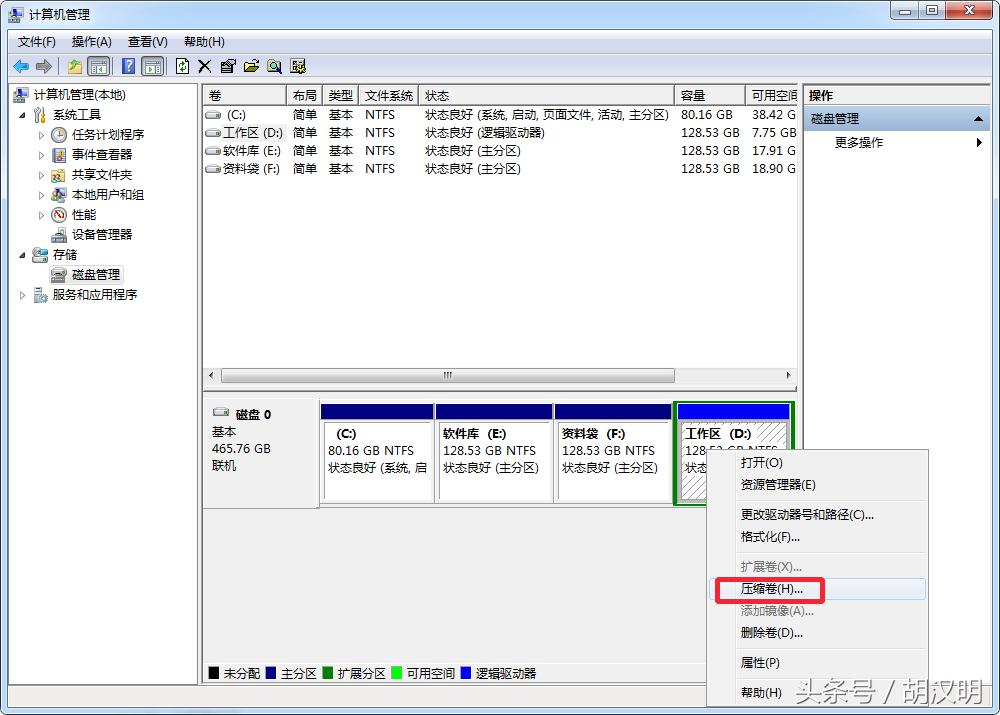
Task: Select 格式化(F)... in the context menu
Action: [x=770, y=537]
